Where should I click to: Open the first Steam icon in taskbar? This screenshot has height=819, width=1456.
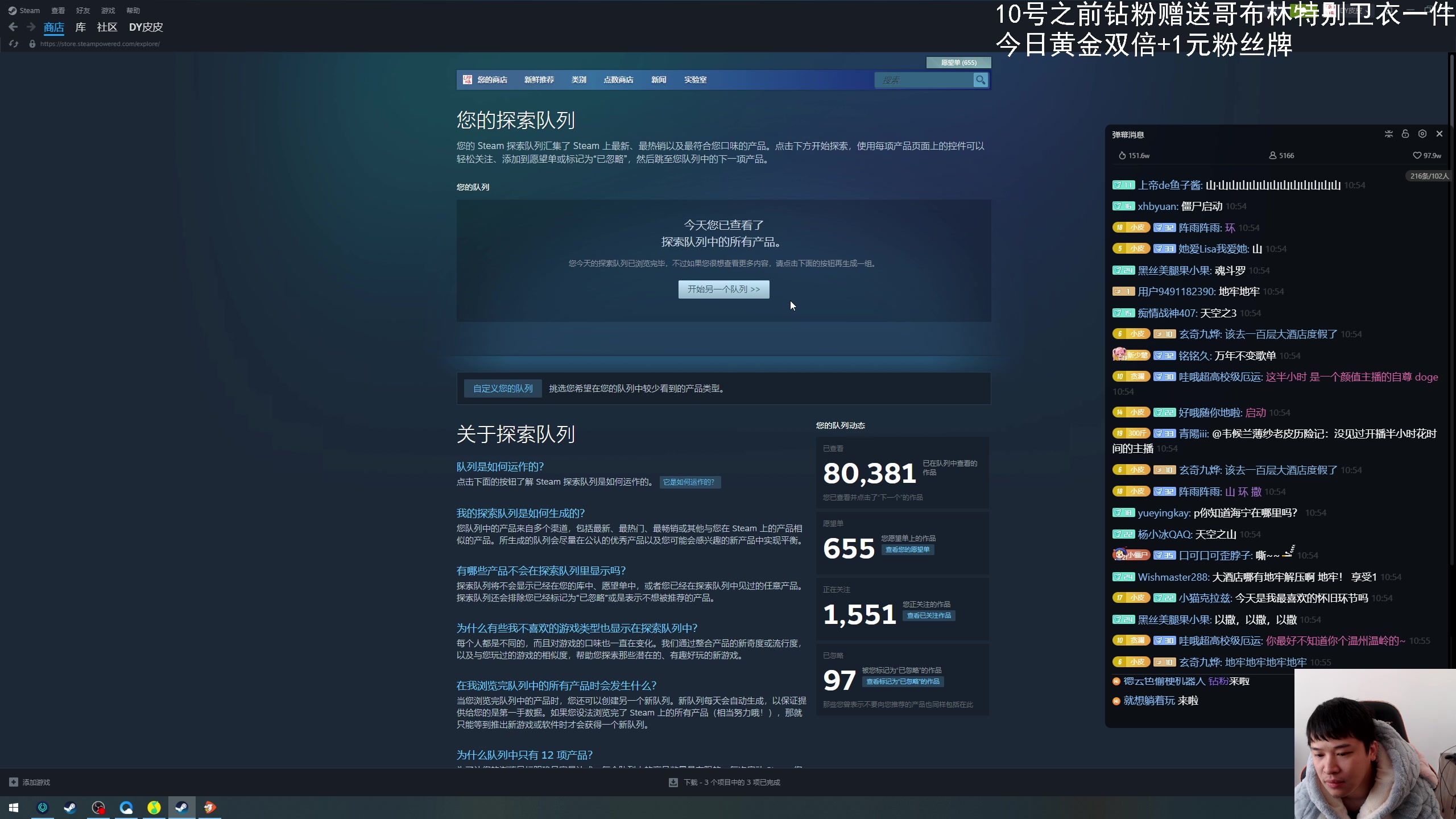(x=70, y=807)
